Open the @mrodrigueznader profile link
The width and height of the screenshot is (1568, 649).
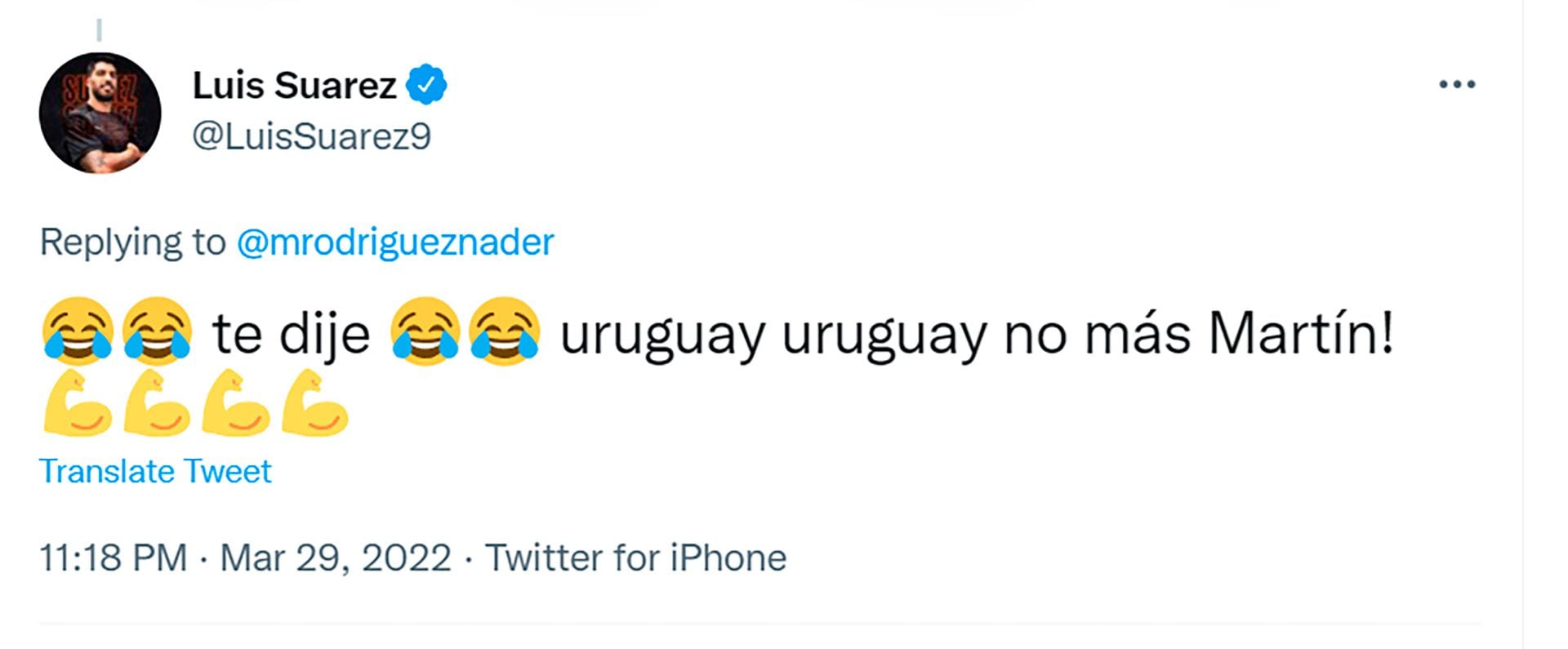[x=395, y=242]
